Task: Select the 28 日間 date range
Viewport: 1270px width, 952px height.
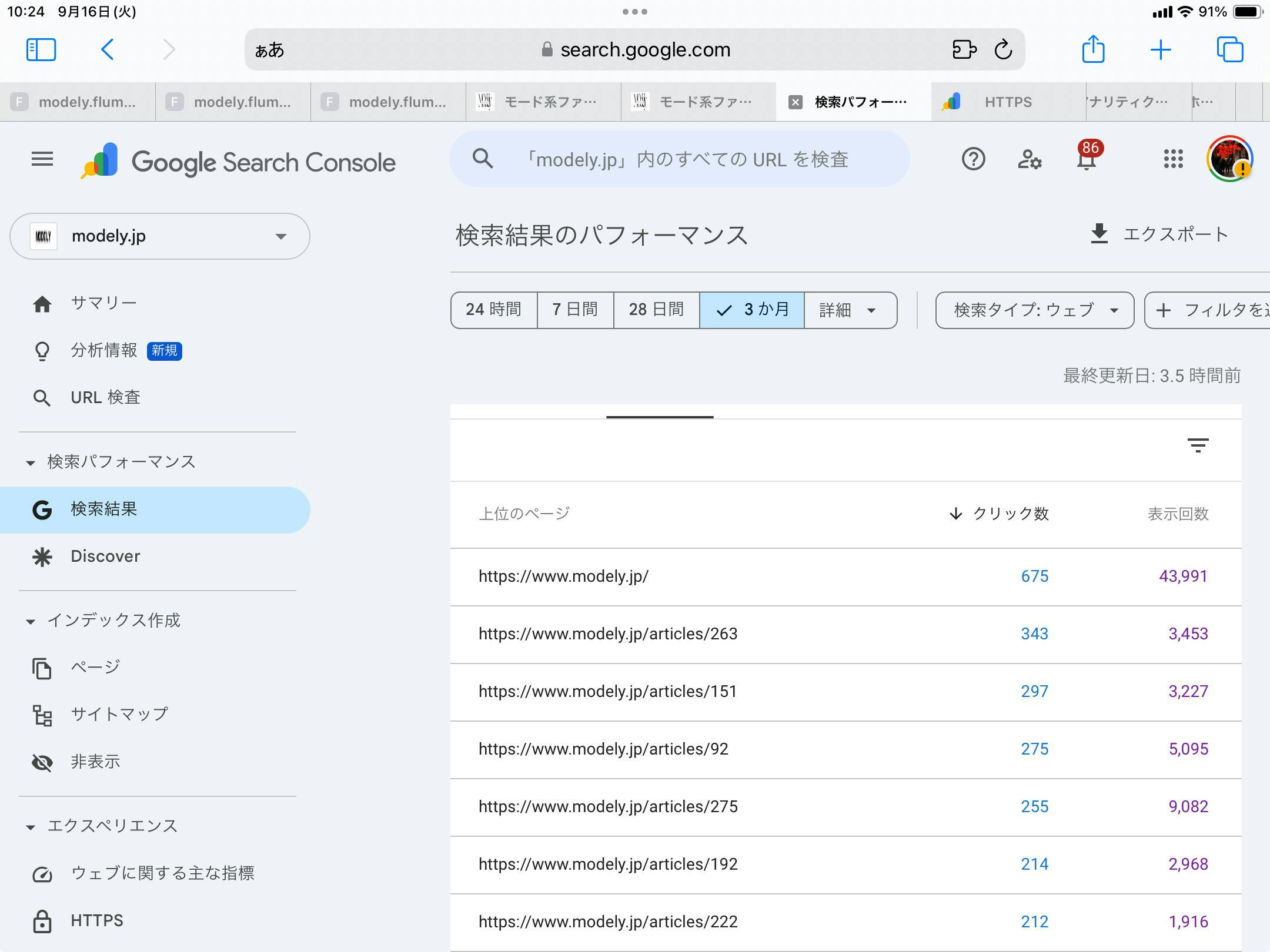Action: pos(656,310)
